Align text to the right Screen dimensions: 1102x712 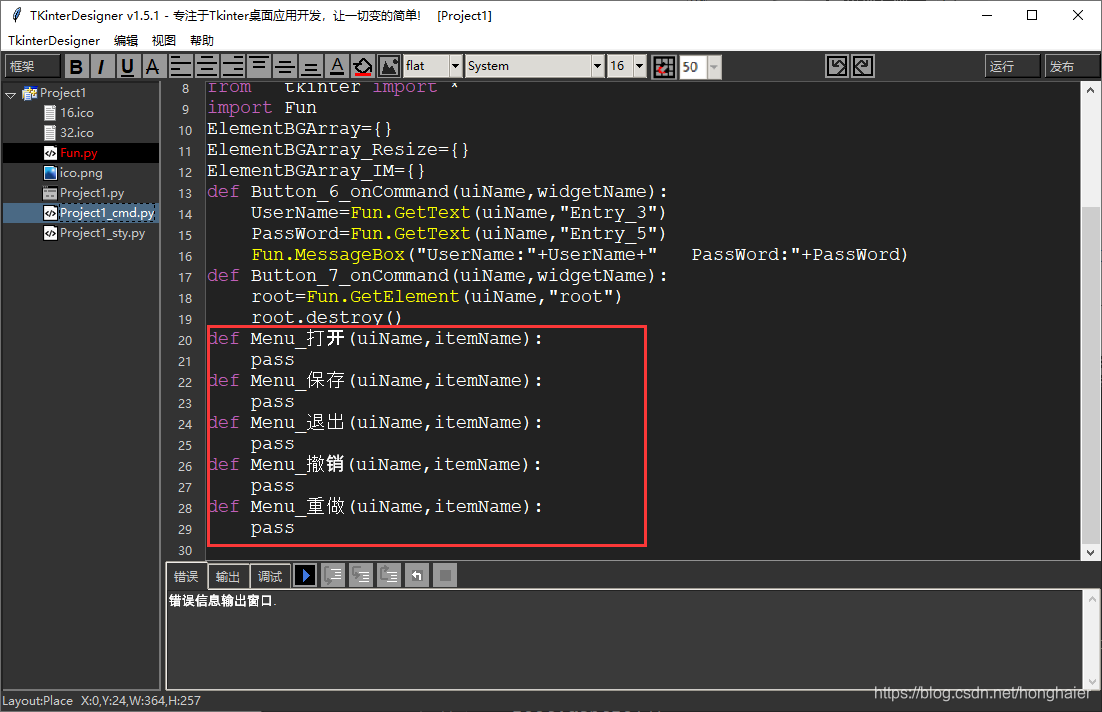pyautogui.click(x=233, y=67)
